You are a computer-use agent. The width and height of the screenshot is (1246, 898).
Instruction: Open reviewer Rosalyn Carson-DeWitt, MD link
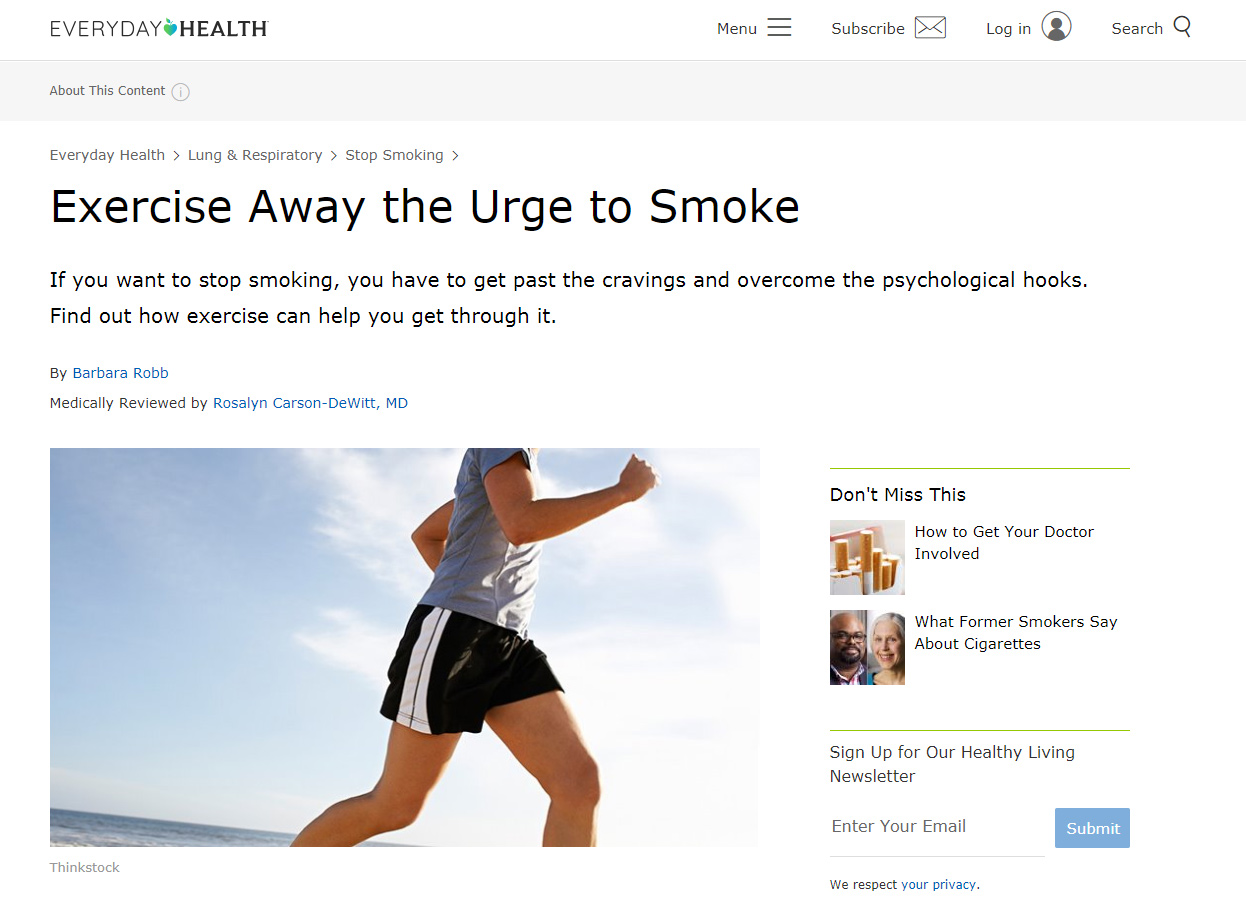310,403
